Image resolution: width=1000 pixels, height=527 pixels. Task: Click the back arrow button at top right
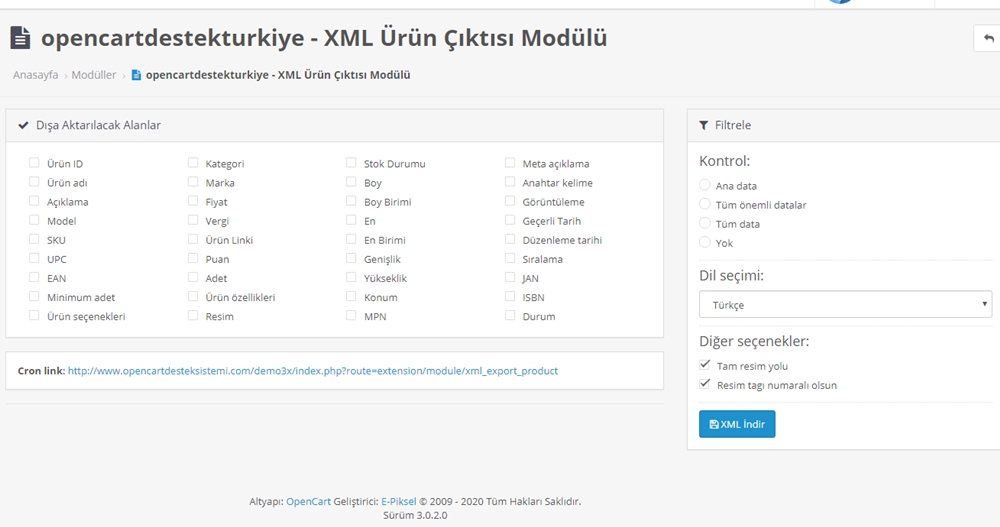[x=987, y=38]
